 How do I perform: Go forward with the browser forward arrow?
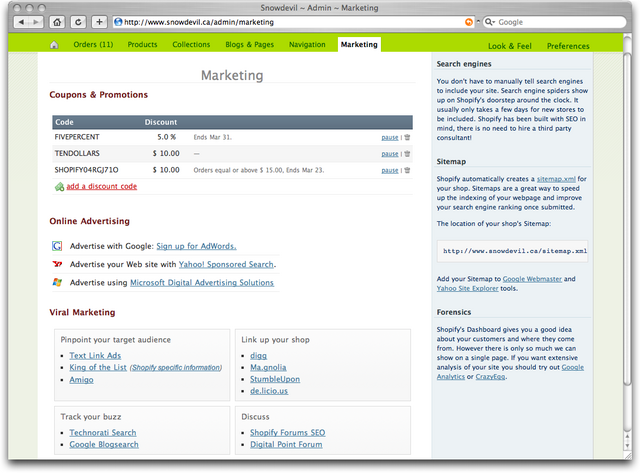[36, 22]
